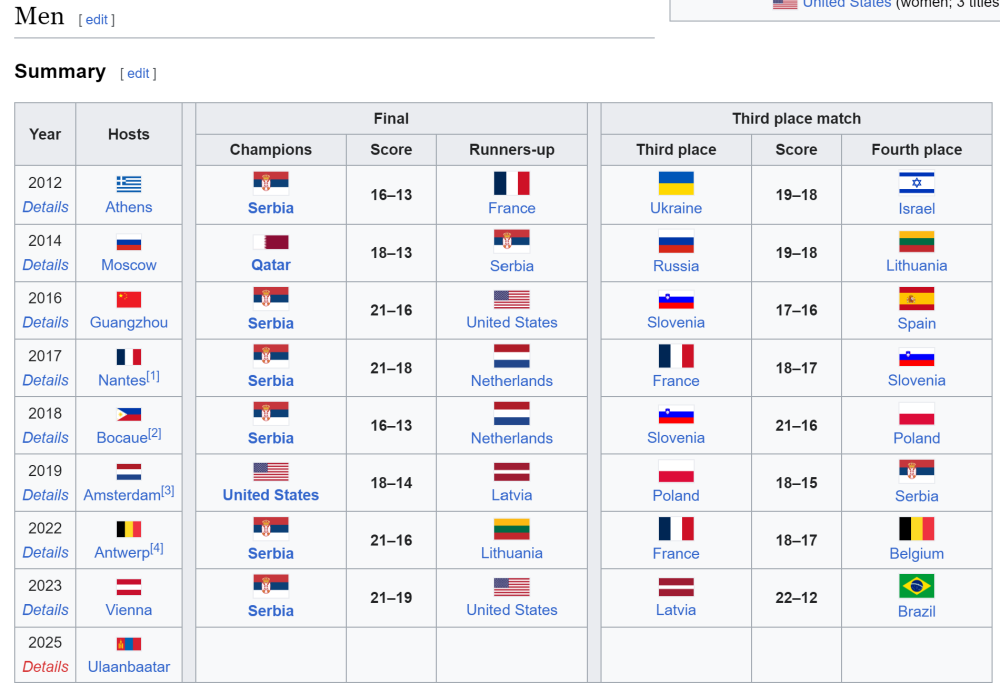This screenshot has height=693, width=1000.
Task: Click the Brazil flag icon
Action: (x=916, y=586)
